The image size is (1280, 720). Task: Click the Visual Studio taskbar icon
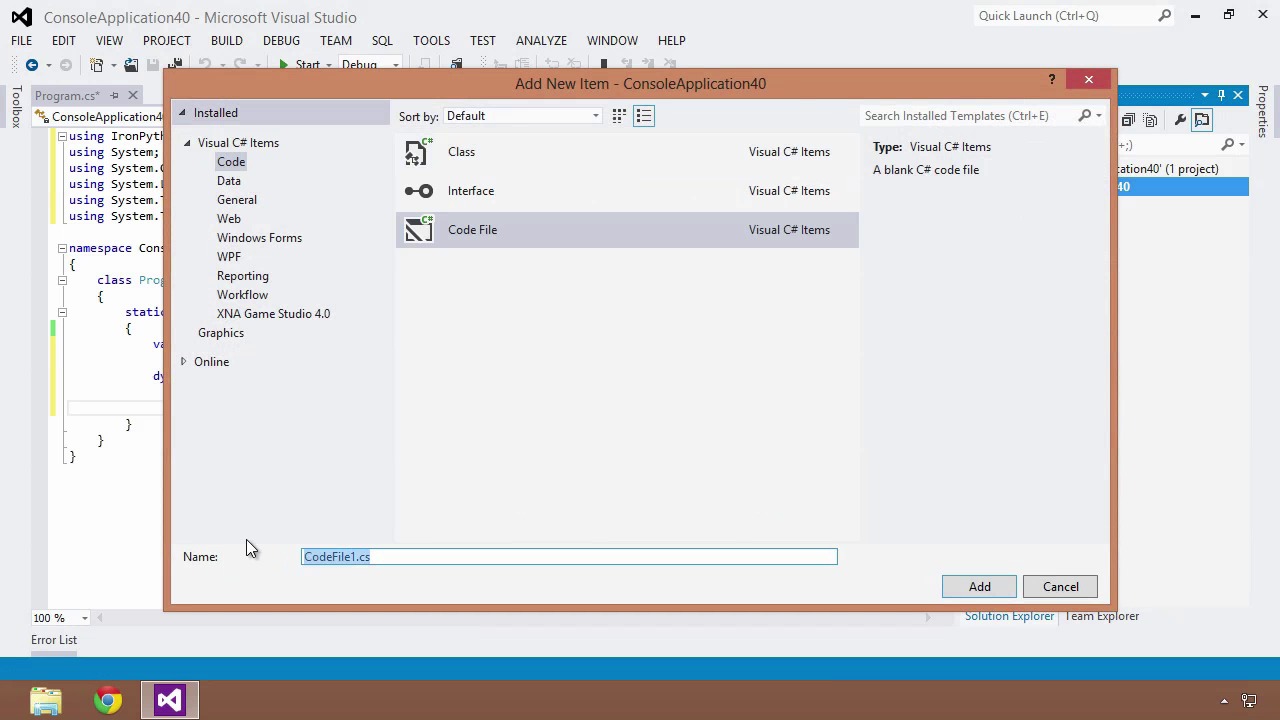(170, 700)
